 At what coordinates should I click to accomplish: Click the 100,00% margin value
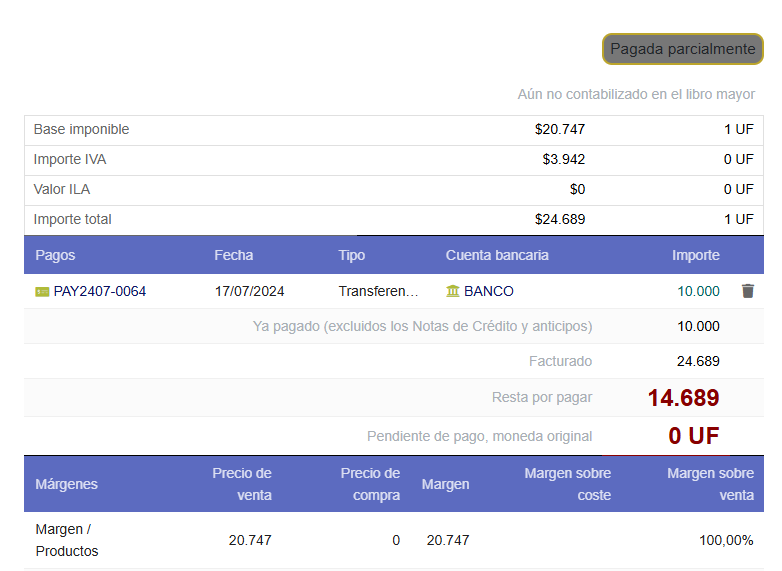(726, 540)
